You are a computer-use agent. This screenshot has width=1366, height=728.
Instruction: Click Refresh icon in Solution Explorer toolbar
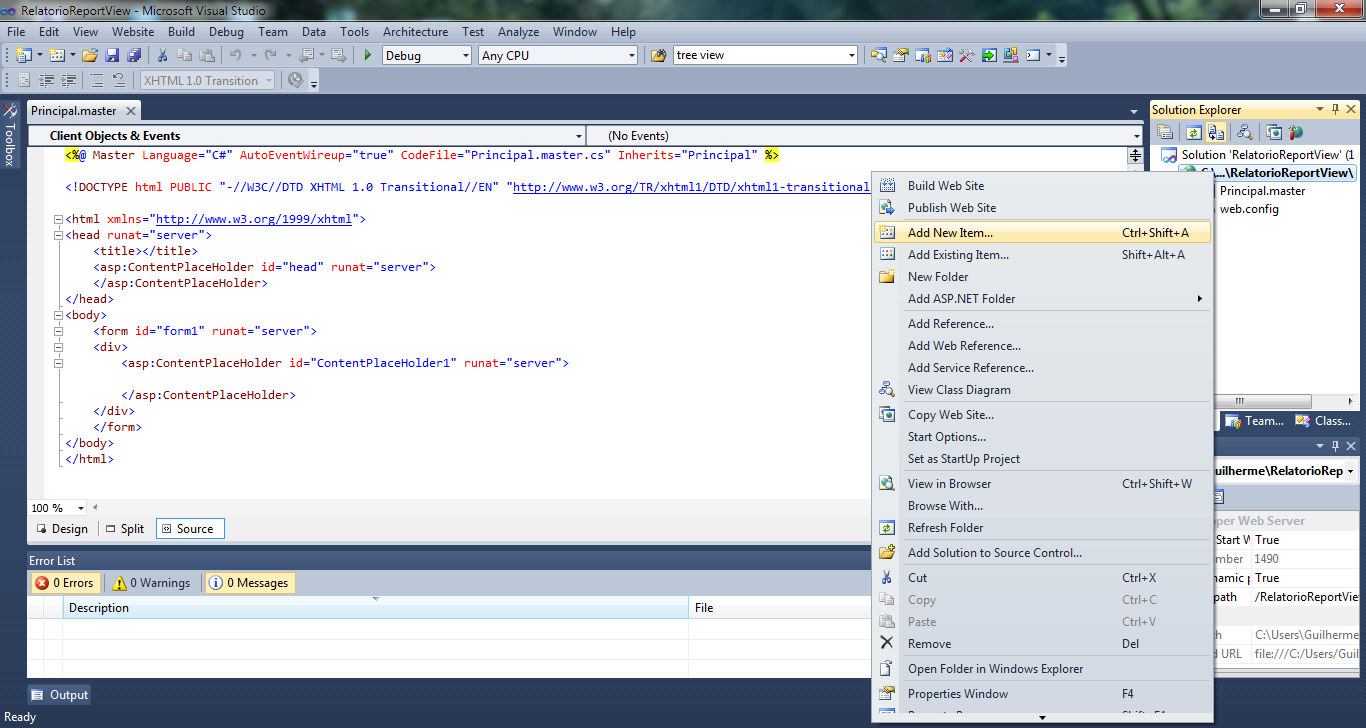(1193, 132)
